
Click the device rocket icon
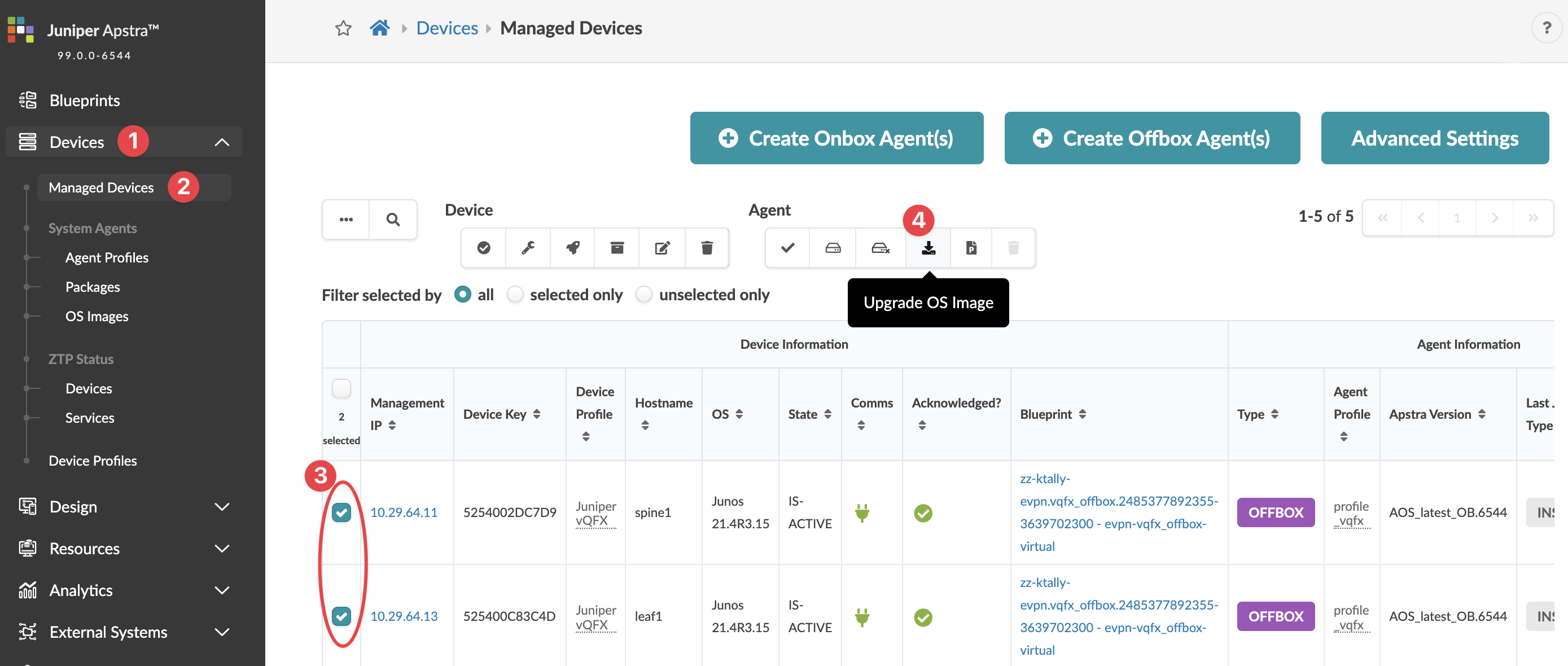click(x=572, y=248)
